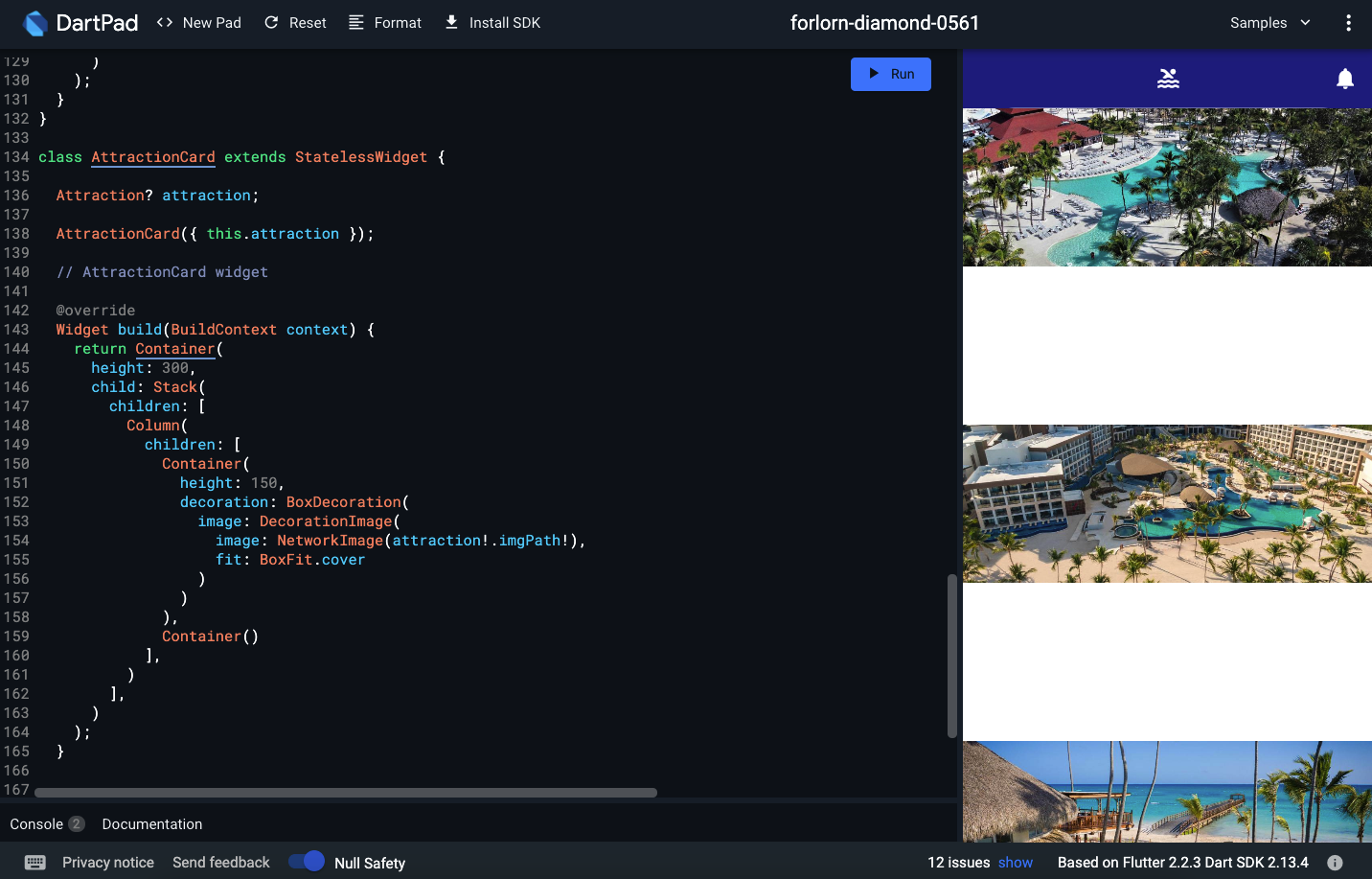Click the editor horizontal scrollbar
The height and width of the screenshot is (879, 1372).
point(346,793)
